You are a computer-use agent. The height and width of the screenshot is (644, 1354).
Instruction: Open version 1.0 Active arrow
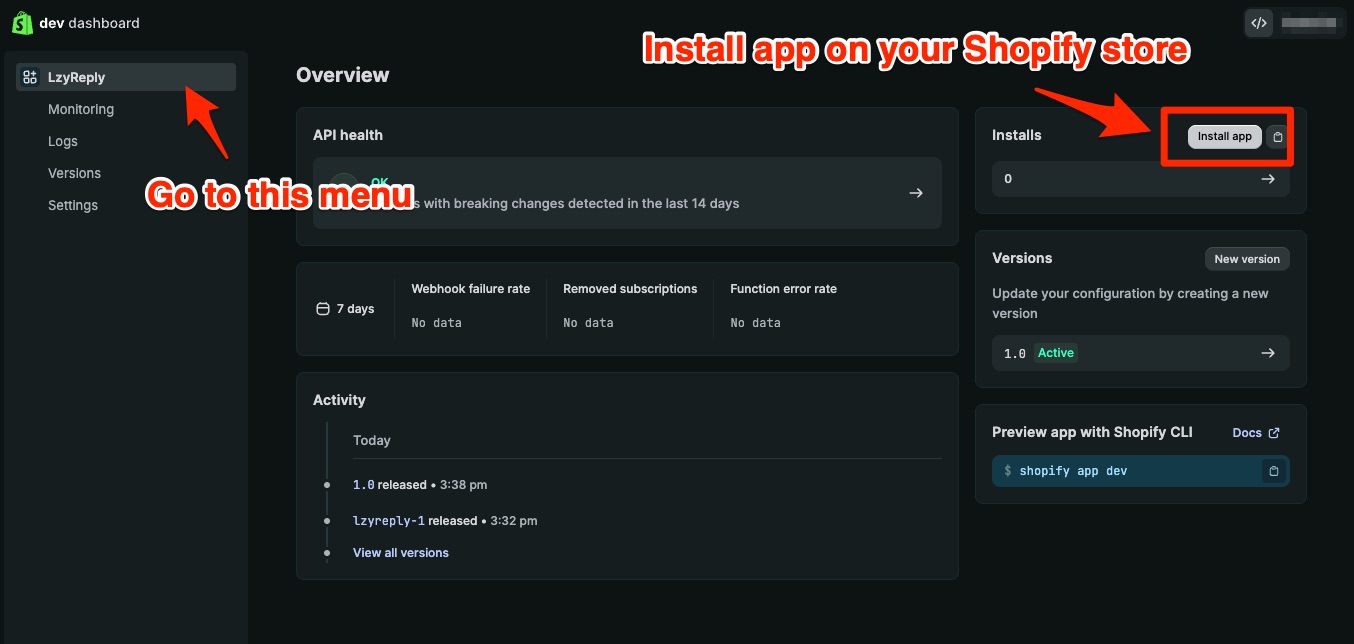[x=1268, y=353]
